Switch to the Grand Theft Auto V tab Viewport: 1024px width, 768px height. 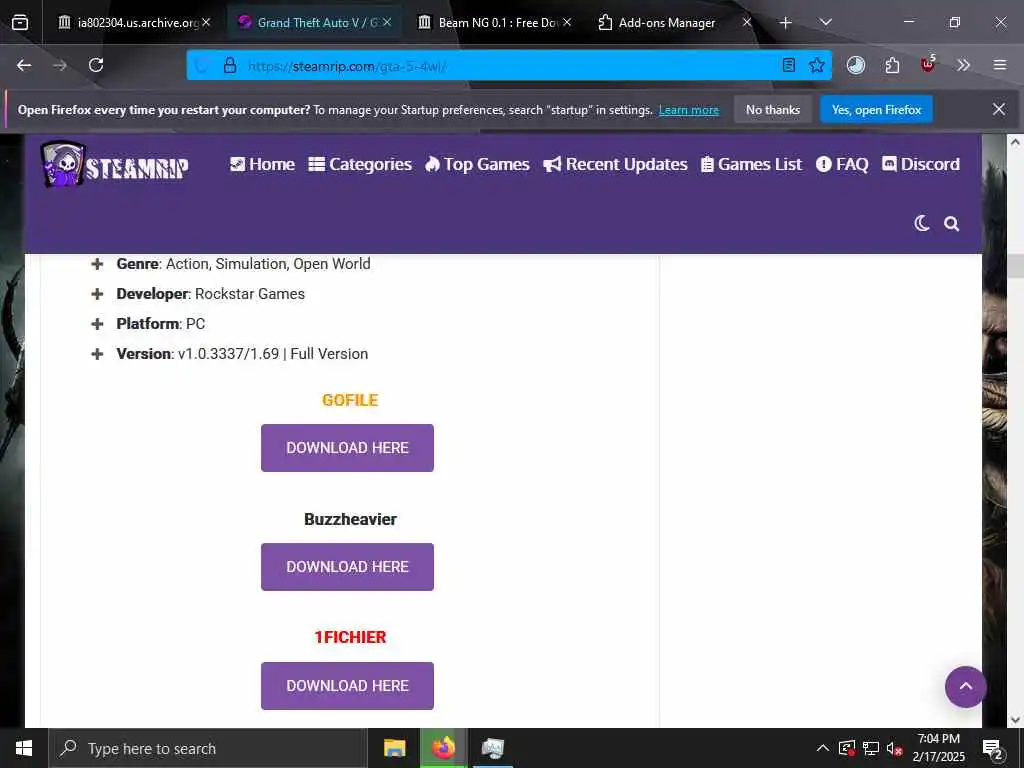315,23
